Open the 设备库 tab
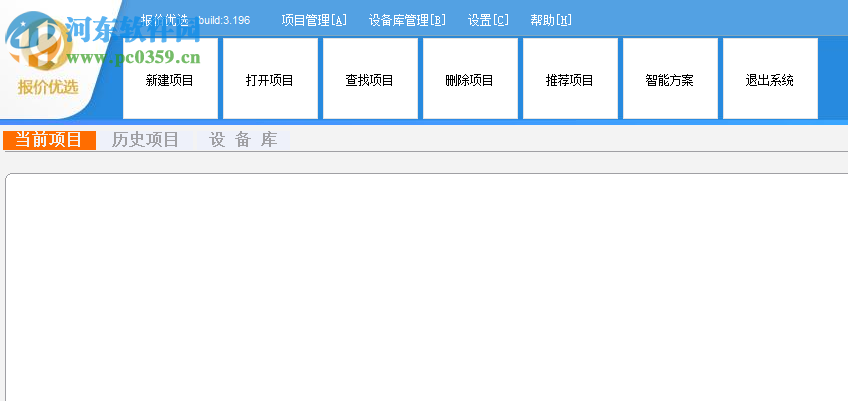 click(243, 140)
